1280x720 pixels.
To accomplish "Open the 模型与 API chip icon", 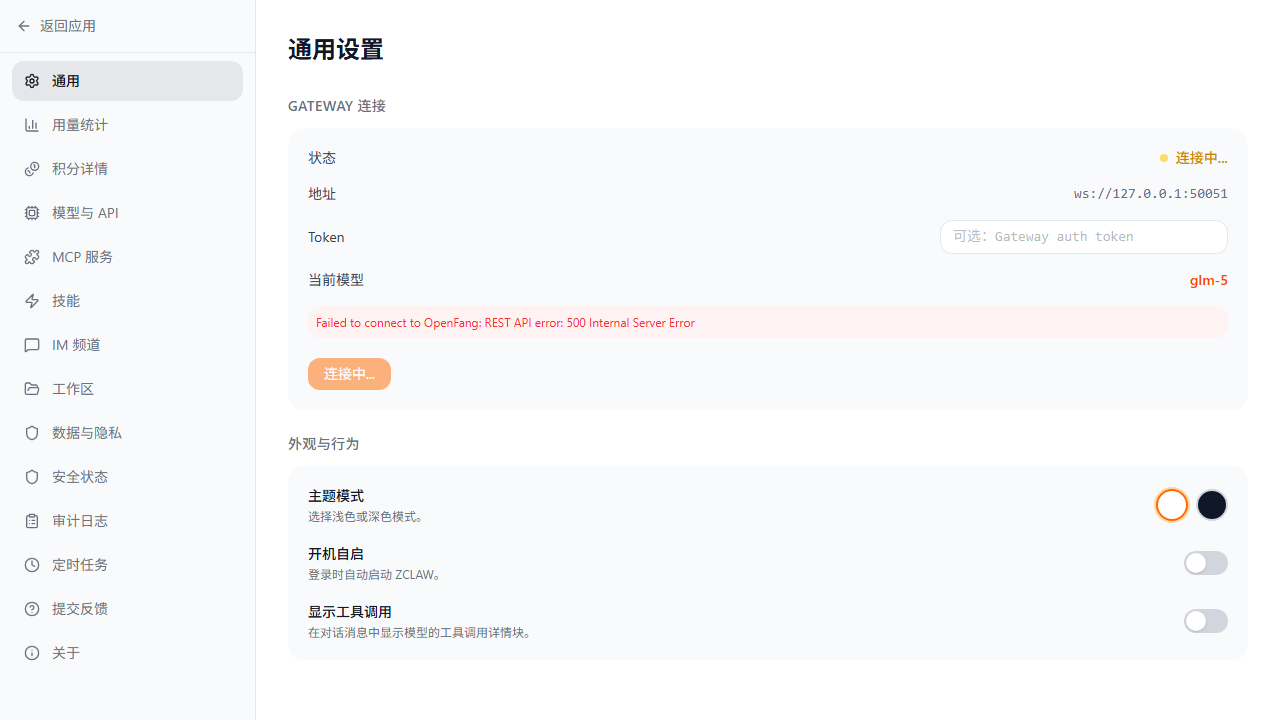I will (32, 213).
